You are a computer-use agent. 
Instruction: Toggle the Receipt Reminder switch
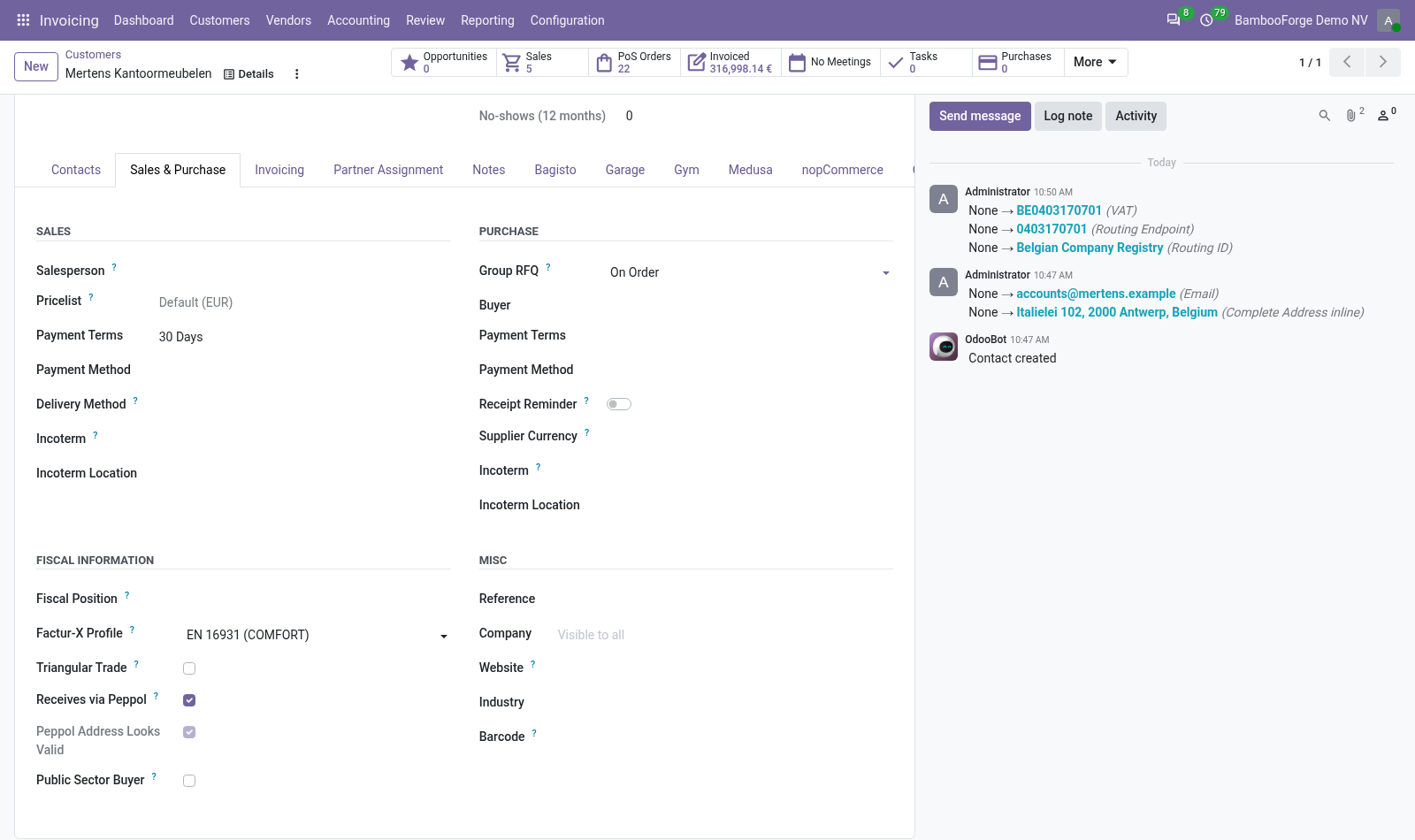click(619, 404)
